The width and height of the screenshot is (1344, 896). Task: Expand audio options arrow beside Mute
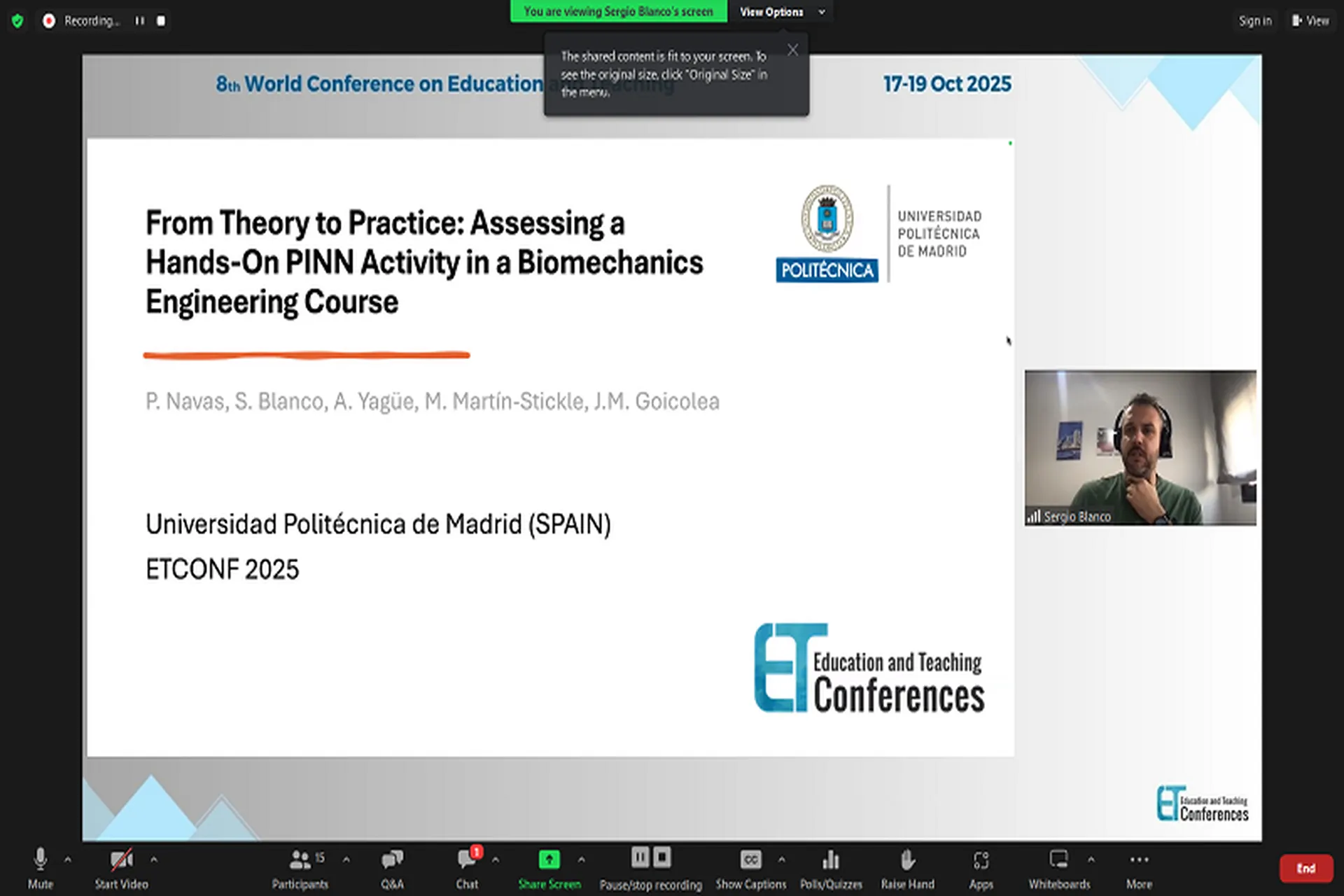click(x=68, y=859)
